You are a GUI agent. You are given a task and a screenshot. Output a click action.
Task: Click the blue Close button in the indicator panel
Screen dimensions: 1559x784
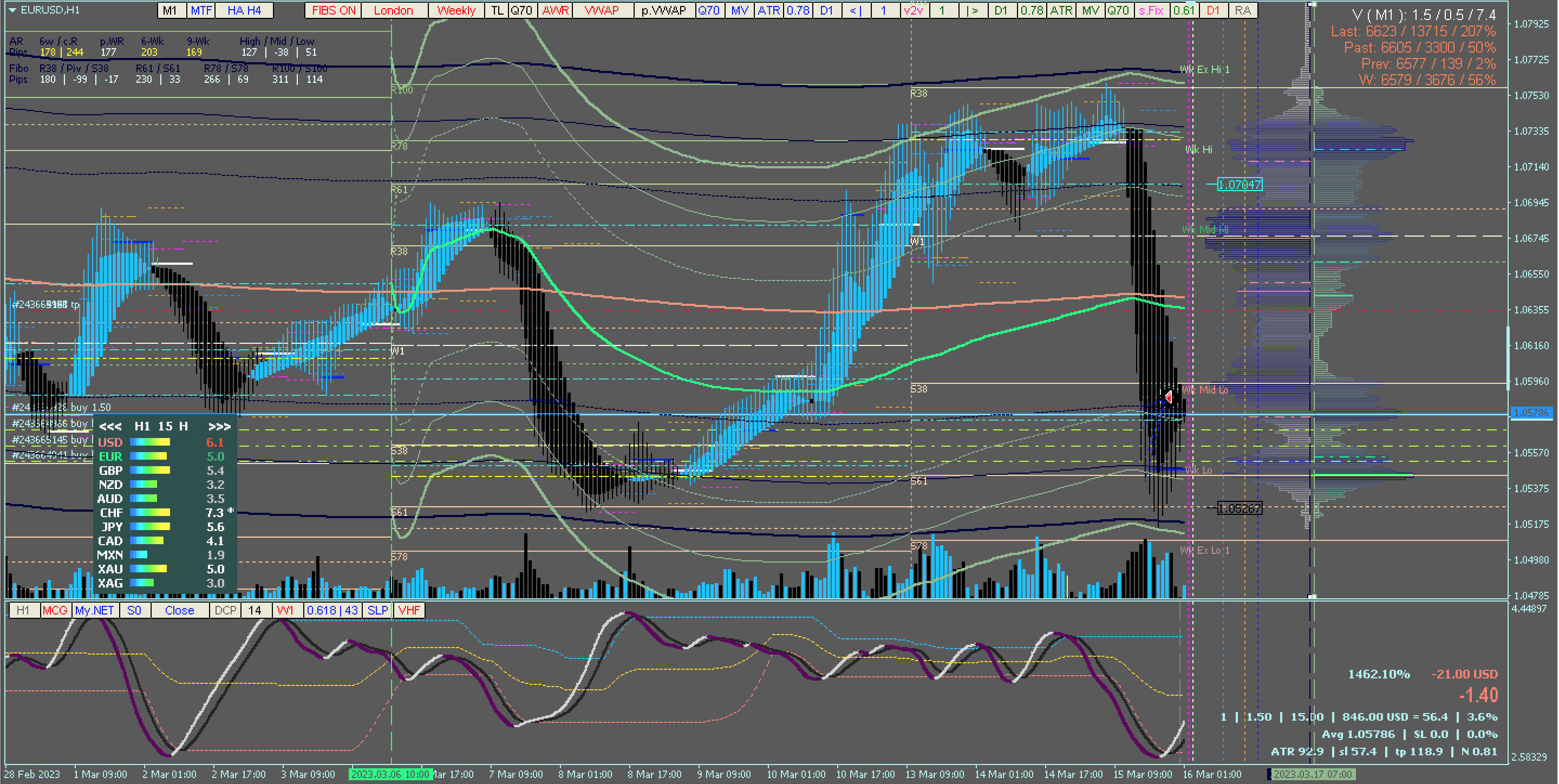click(x=179, y=610)
